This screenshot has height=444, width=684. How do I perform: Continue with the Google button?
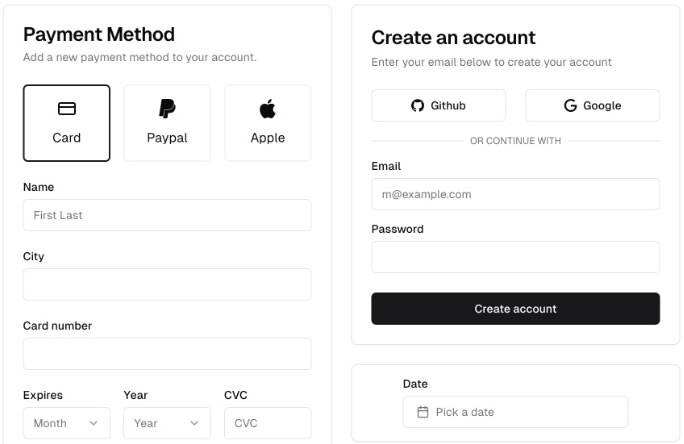pyautogui.click(x=592, y=106)
